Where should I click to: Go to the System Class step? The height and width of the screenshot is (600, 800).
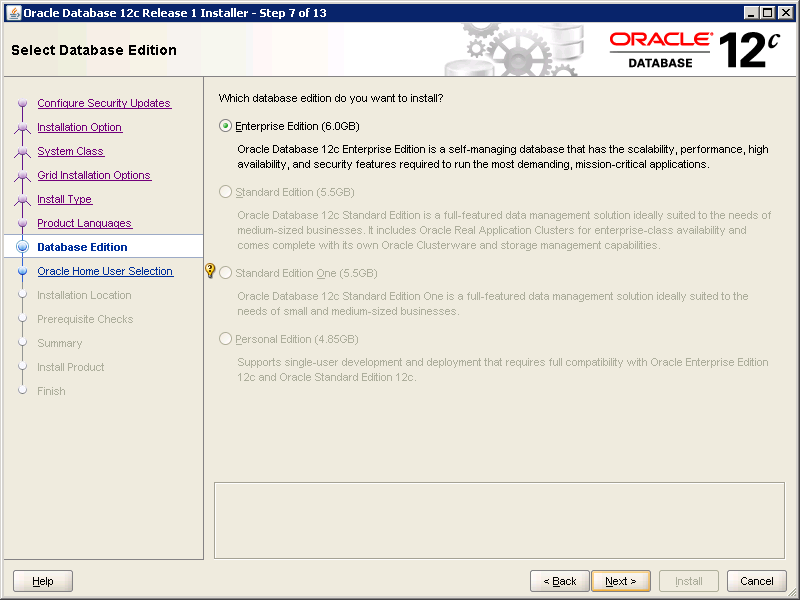pyautogui.click(x=70, y=151)
